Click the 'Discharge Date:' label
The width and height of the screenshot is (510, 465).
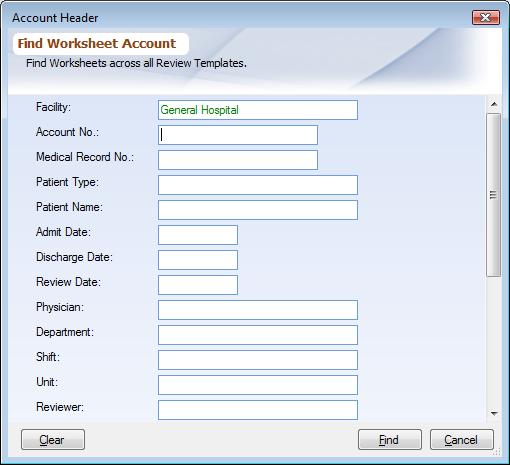click(x=74, y=257)
